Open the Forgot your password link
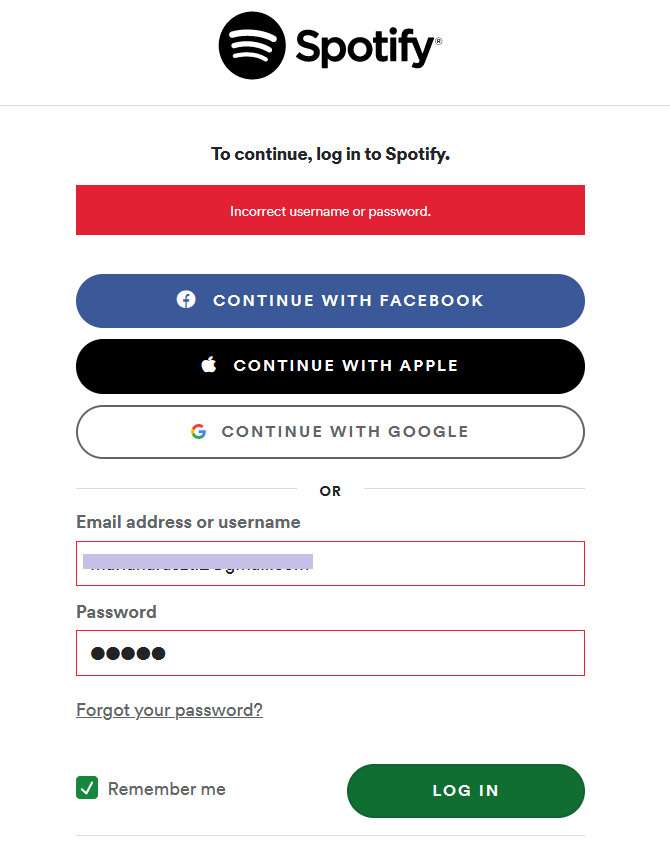This screenshot has width=670, height=845. [169, 710]
